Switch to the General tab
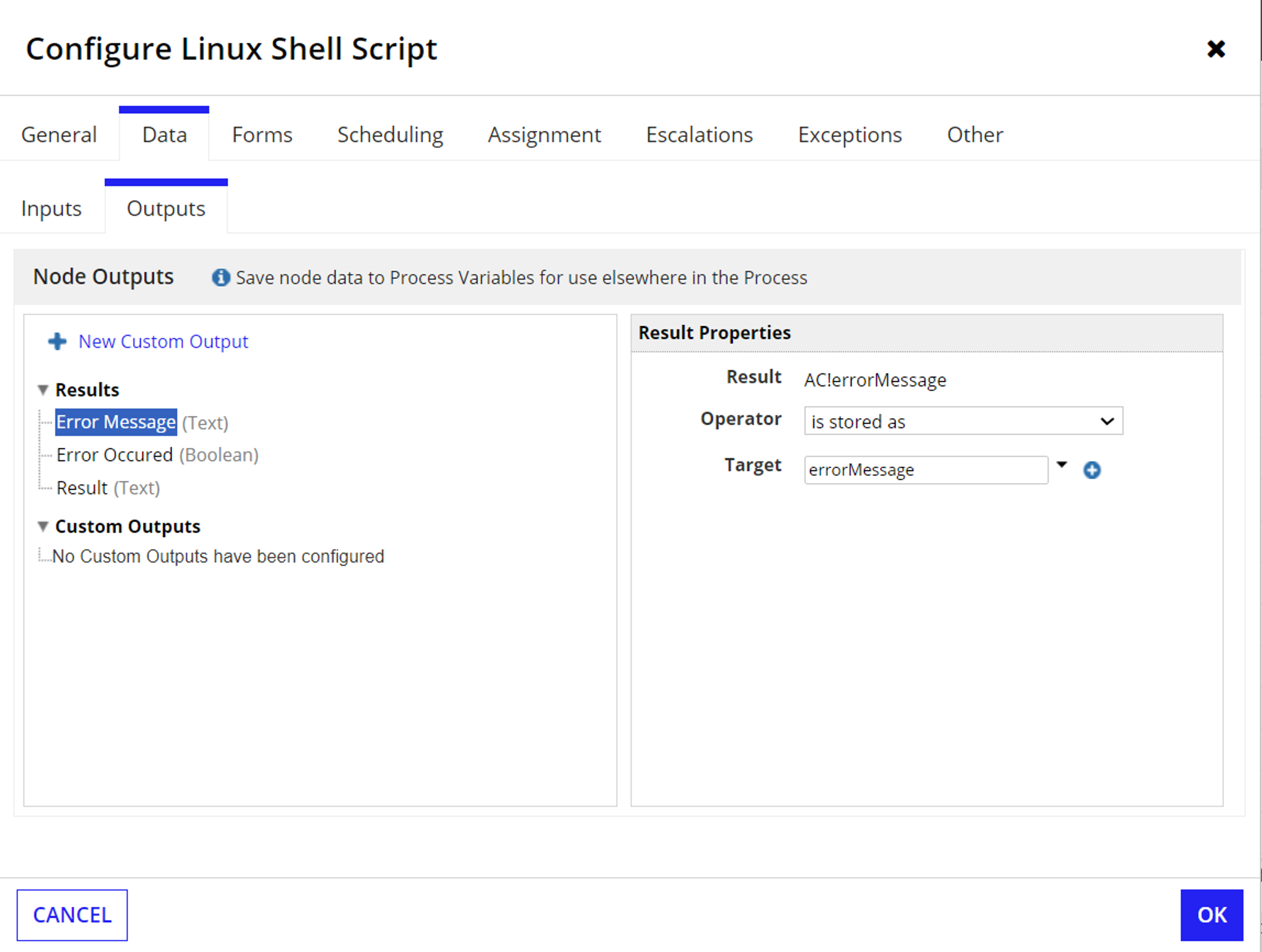Viewport: 1262px width, 952px height. [59, 135]
